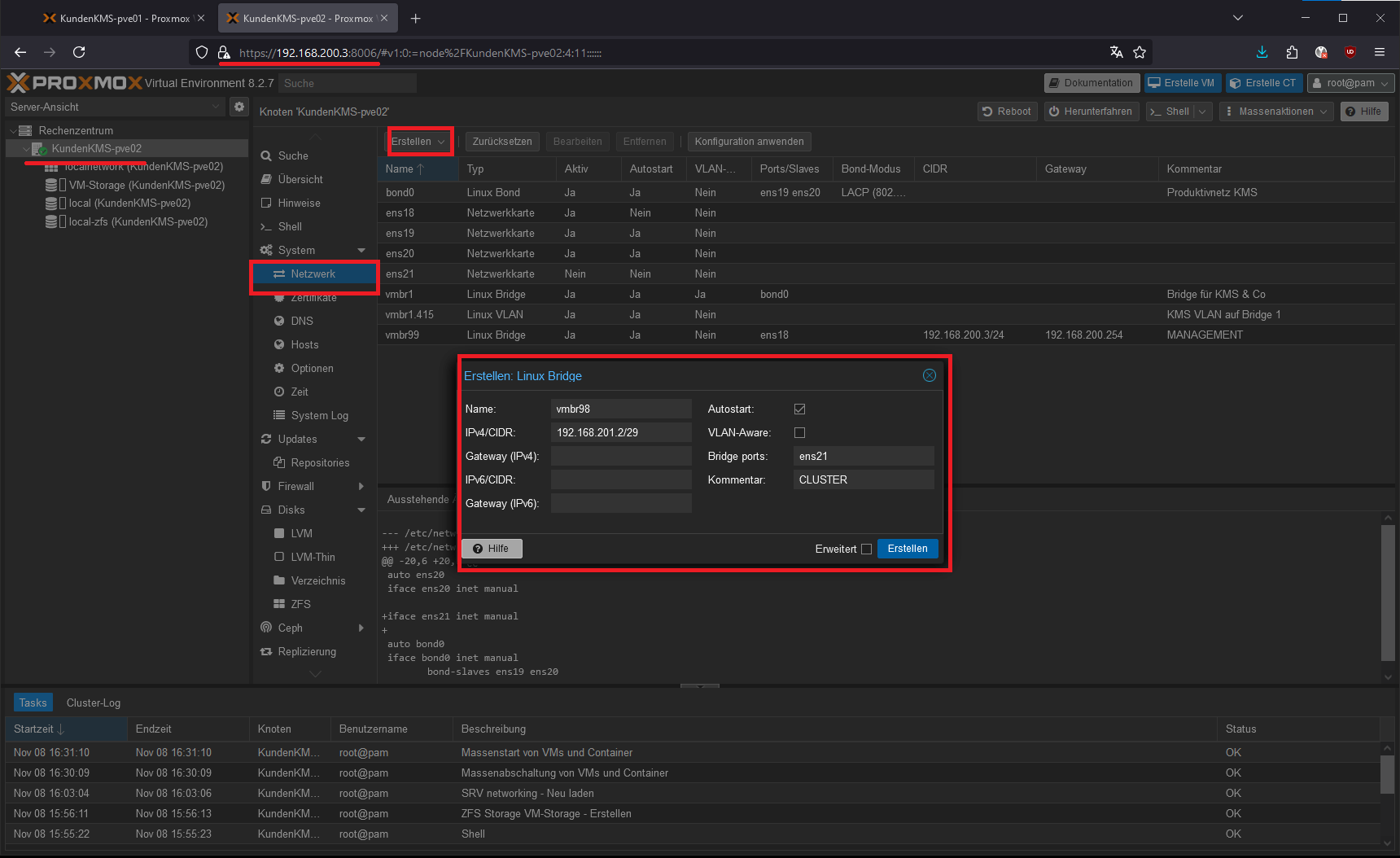Screen dimensions: 1400x858
Task: Disable the Autostart checkbox
Action: tap(799, 409)
